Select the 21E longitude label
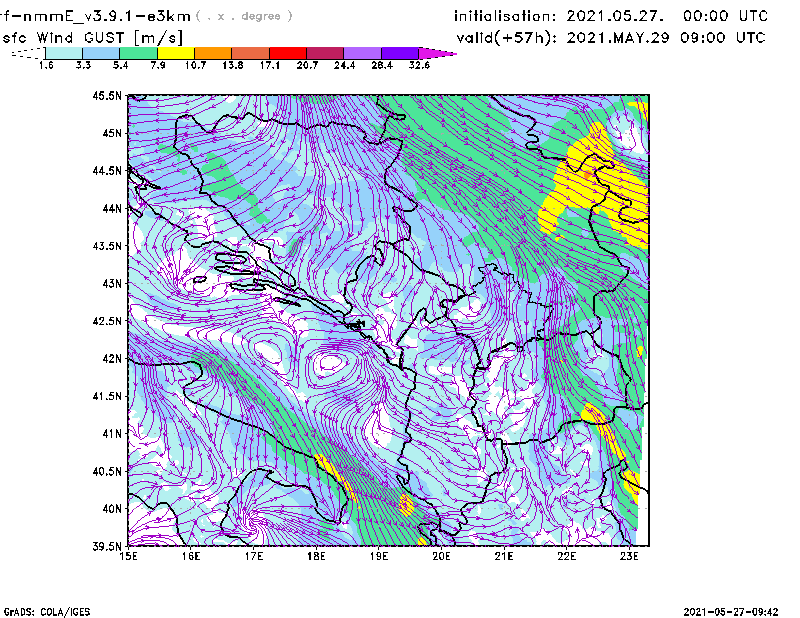The image size is (800, 618). pyautogui.click(x=504, y=556)
